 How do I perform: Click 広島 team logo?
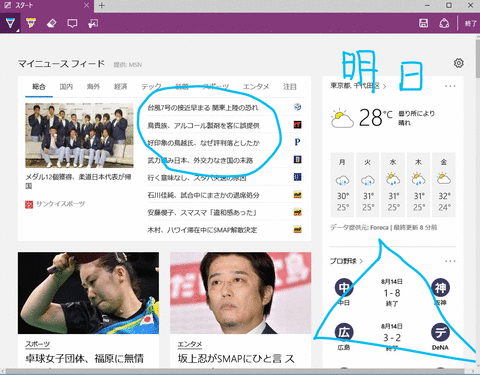point(344,332)
